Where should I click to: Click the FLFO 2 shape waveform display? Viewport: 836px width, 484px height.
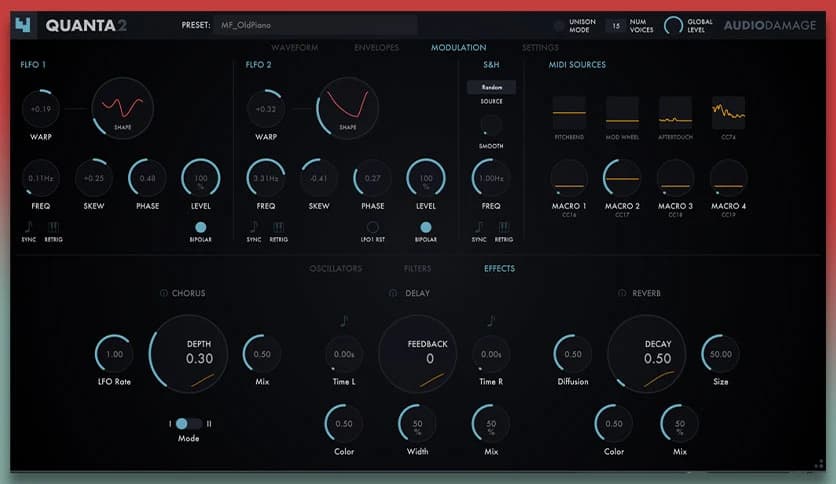coord(348,108)
